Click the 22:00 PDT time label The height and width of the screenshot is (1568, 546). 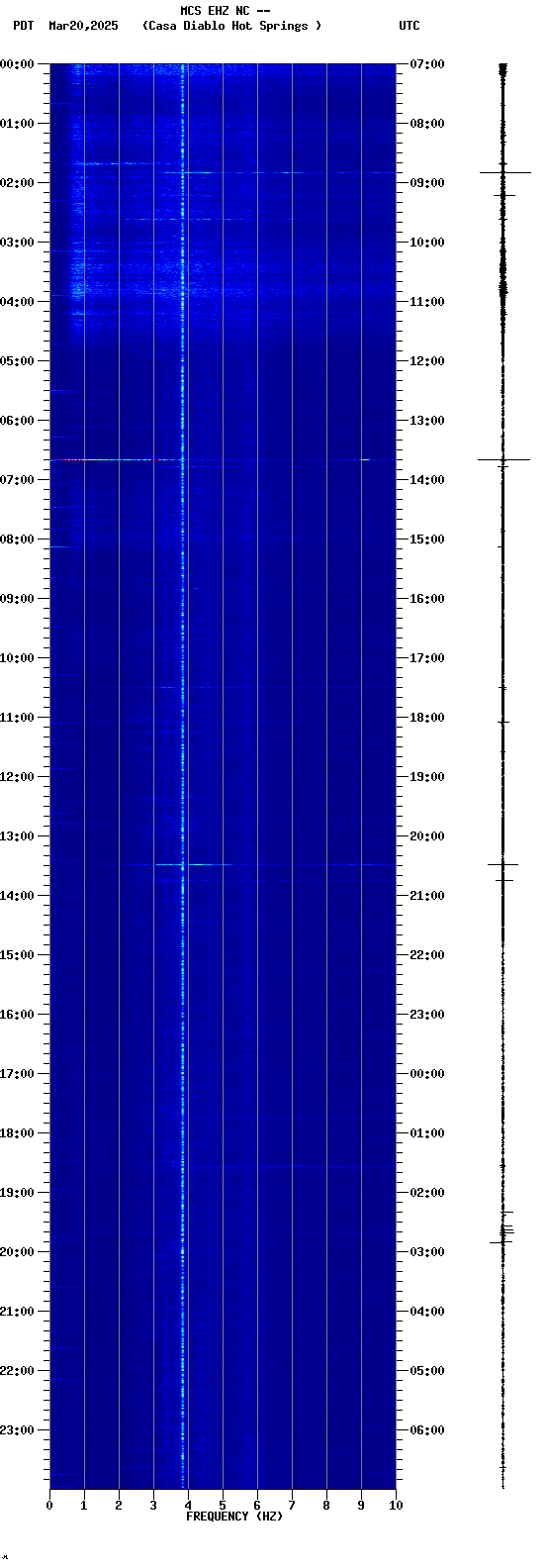pyautogui.click(x=18, y=1370)
